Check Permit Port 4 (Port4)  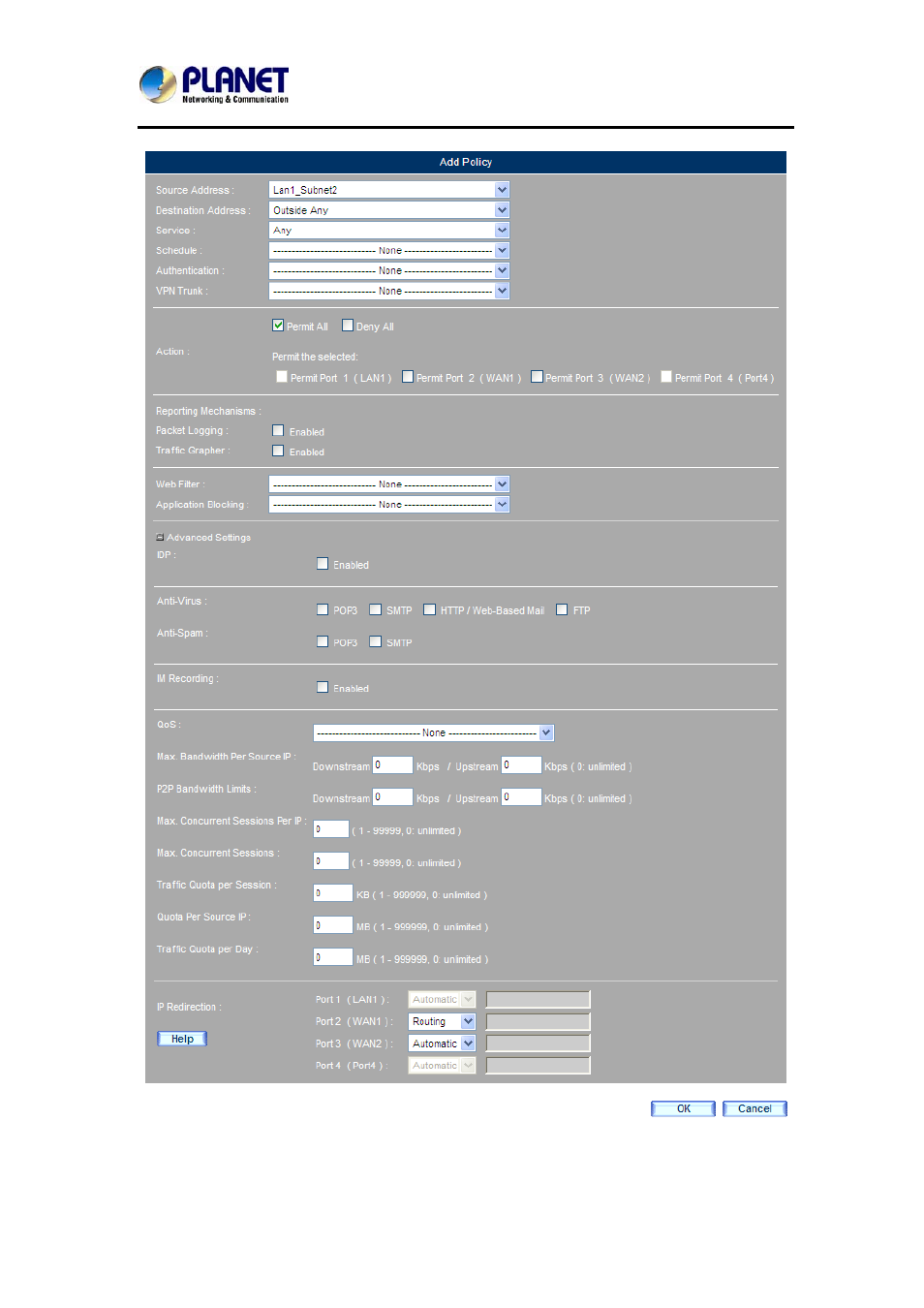pyautogui.click(x=666, y=377)
